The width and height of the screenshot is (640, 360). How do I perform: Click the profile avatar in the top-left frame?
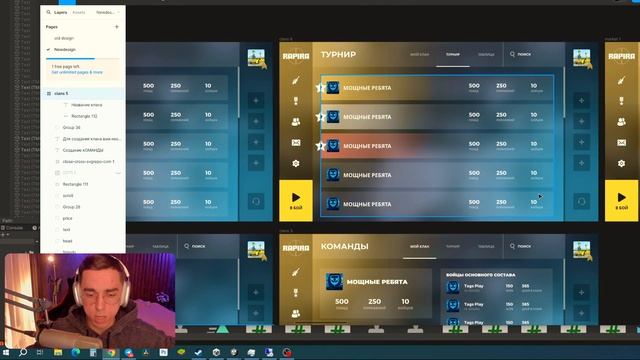[x=256, y=58]
